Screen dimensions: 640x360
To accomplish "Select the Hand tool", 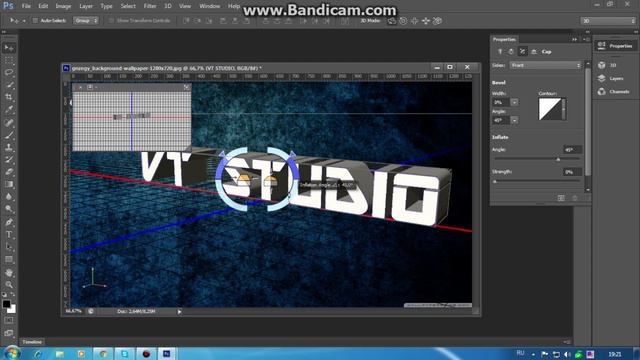I will (x=9, y=273).
